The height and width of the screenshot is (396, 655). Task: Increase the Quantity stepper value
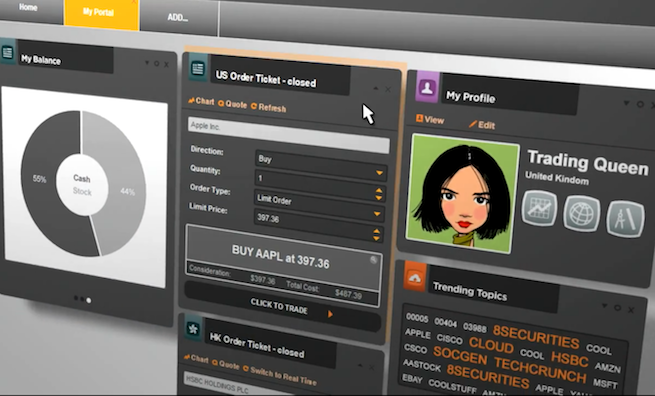[x=378, y=190]
